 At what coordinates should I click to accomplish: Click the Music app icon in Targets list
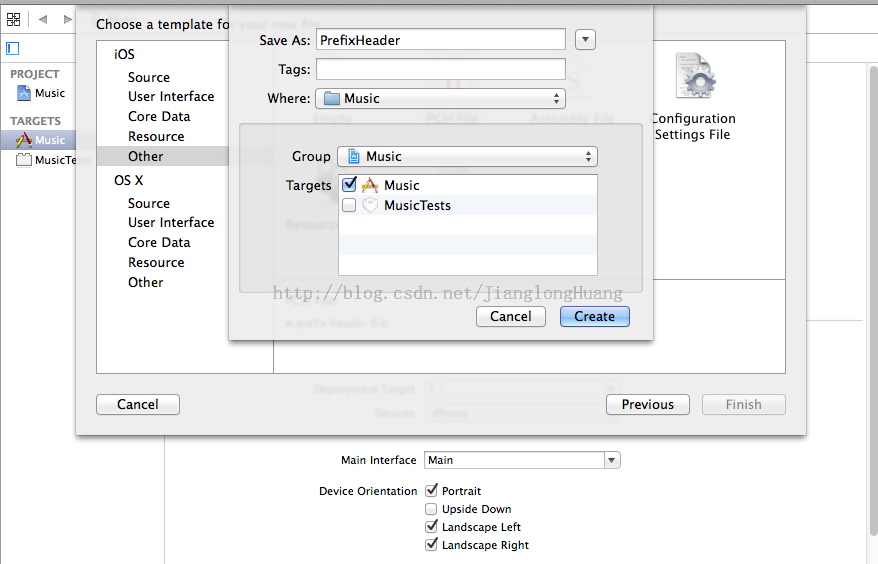370,185
